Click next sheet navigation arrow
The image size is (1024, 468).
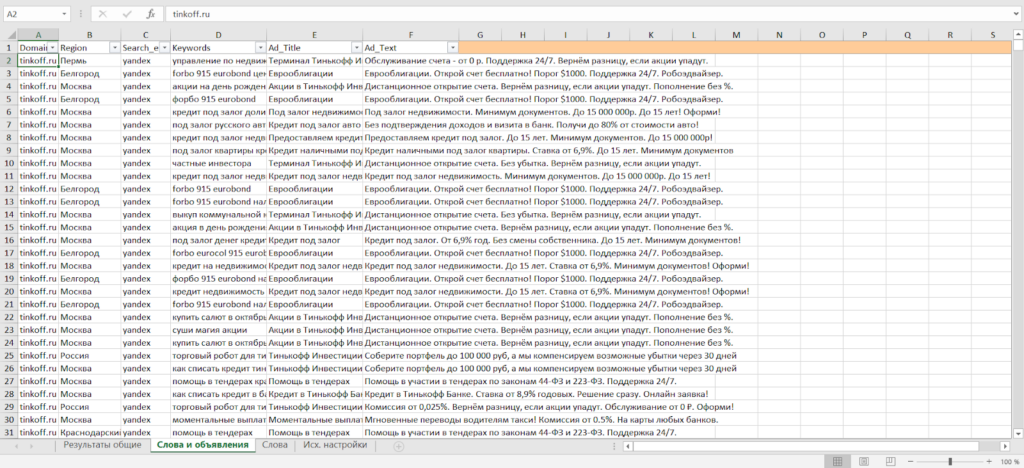click(32, 446)
